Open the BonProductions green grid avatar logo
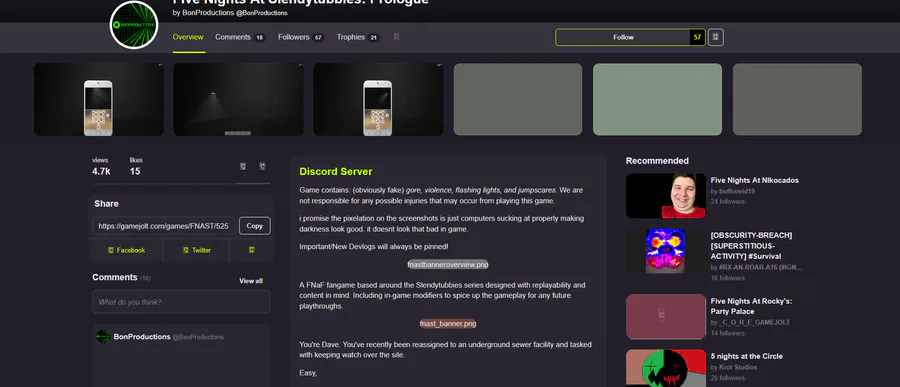Viewport: 900px width, 387px height. (x=134, y=25)
